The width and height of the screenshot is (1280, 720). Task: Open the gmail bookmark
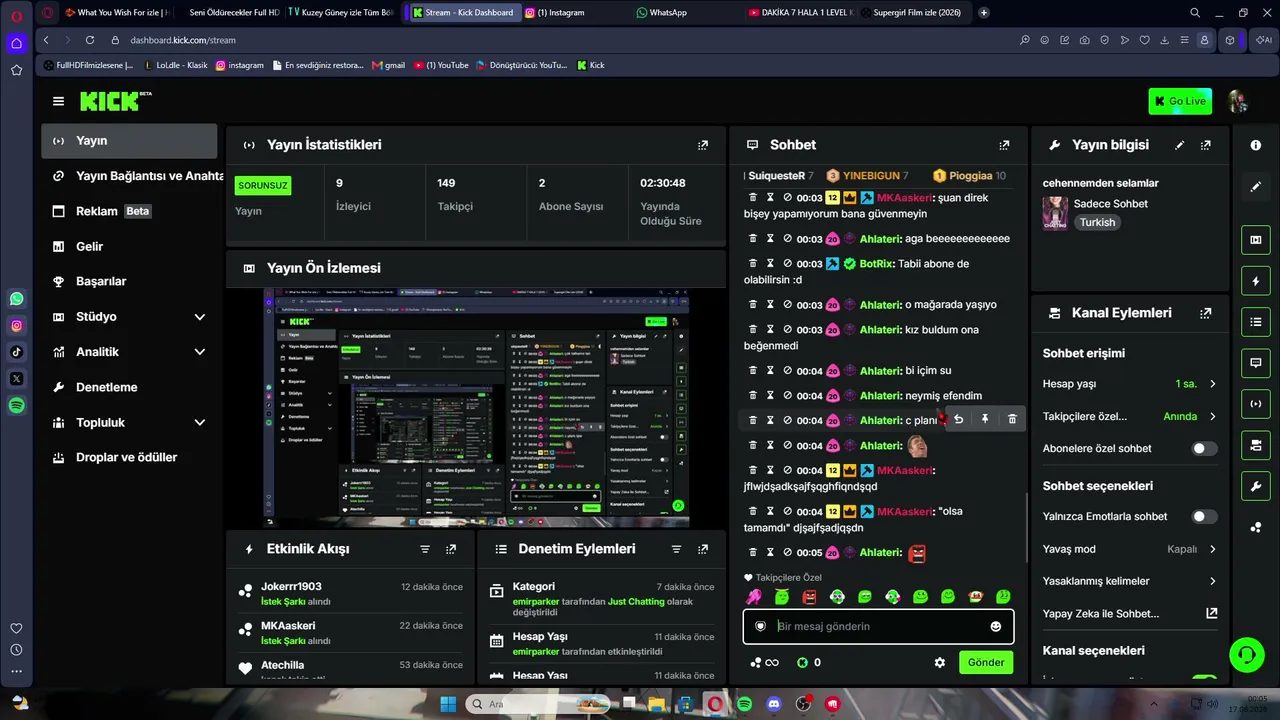click(388, 65)
